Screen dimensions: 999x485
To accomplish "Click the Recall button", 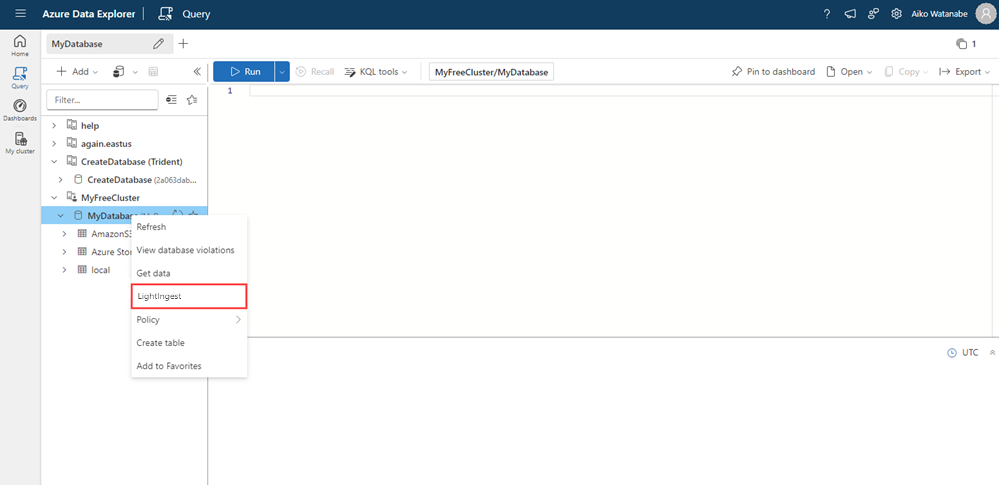I will click(x=315, y=71).
